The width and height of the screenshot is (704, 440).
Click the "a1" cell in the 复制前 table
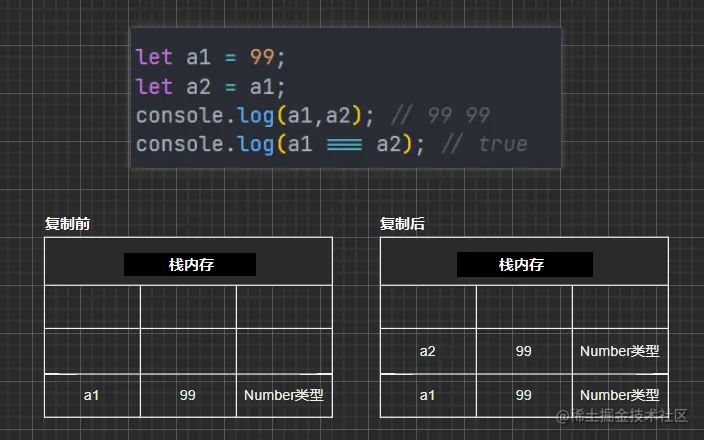click(92, 395)
